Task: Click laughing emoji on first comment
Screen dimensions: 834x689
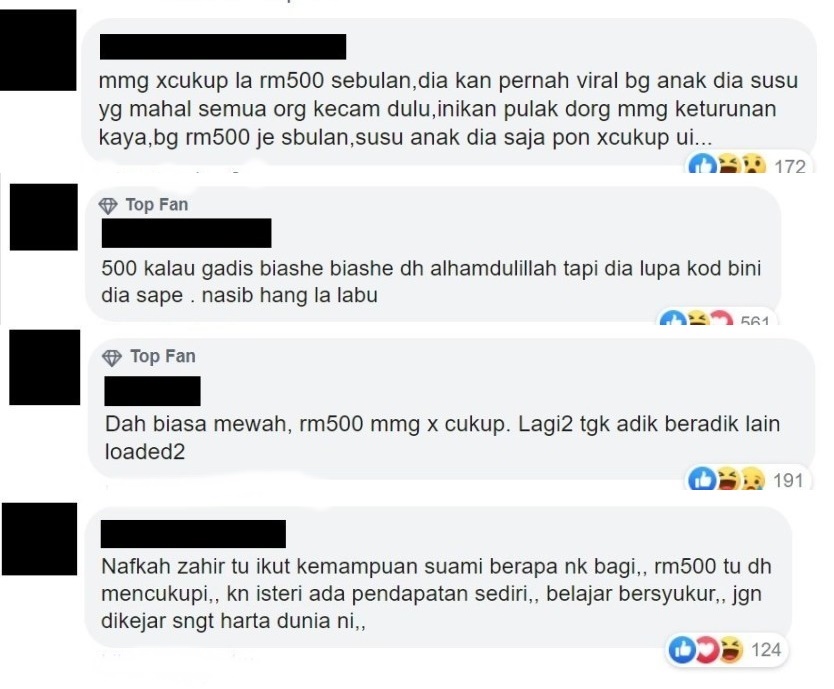Action: [727, 164]
